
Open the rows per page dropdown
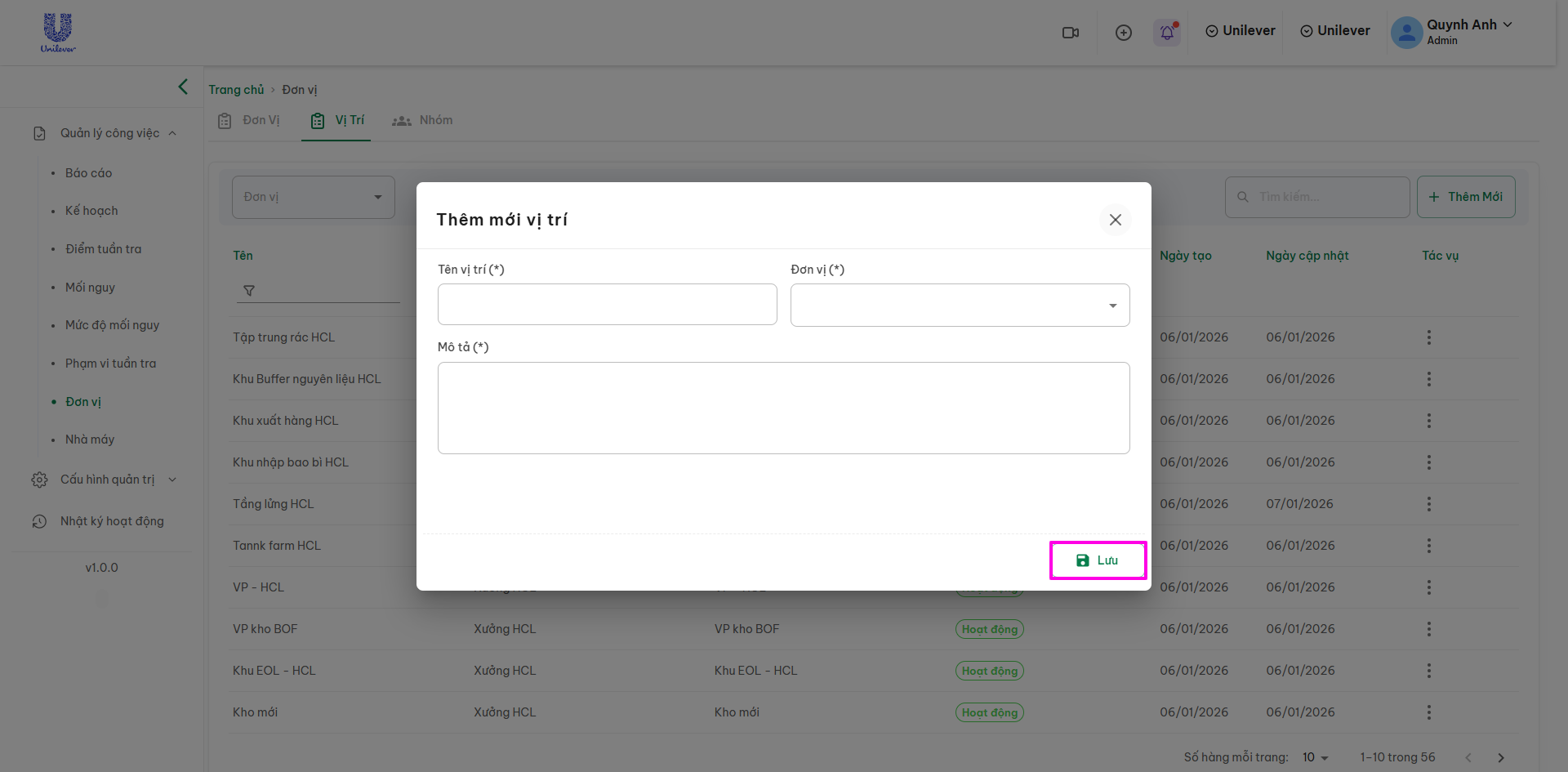coord(1315,757)
